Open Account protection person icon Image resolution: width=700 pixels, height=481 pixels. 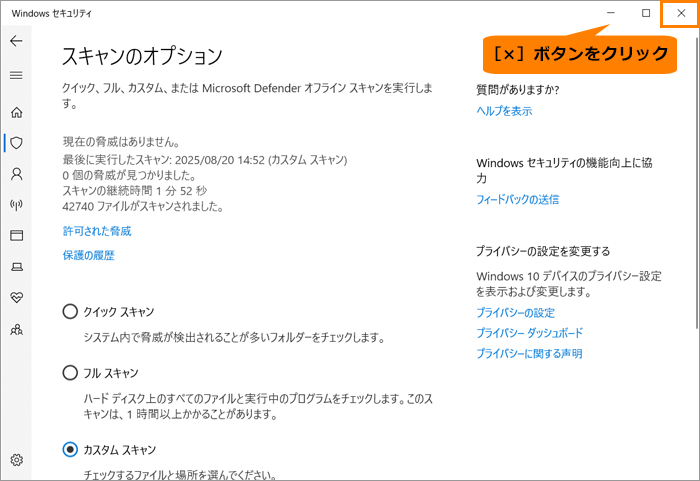(17, 174)
